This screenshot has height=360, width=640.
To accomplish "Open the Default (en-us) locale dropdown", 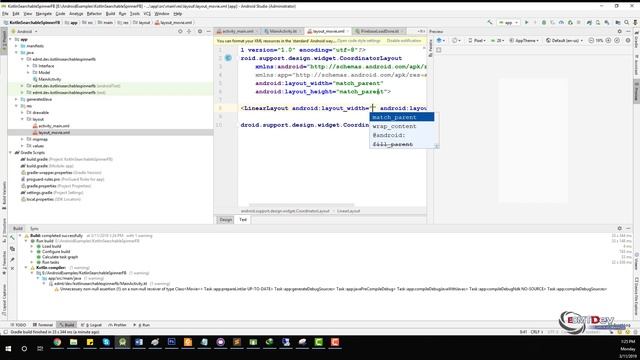I will [564, 40].
